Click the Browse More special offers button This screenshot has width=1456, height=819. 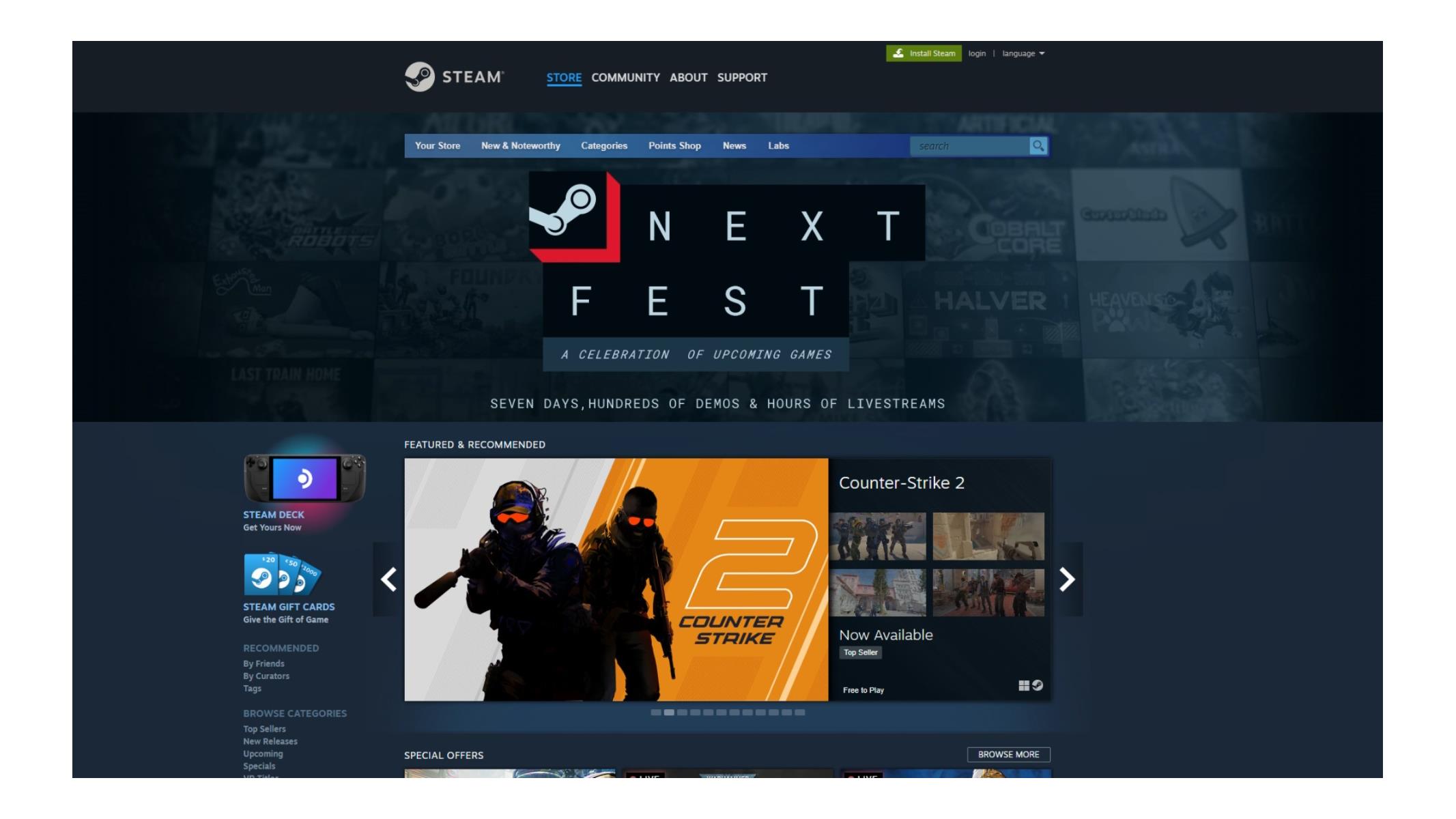(1009, 754)
